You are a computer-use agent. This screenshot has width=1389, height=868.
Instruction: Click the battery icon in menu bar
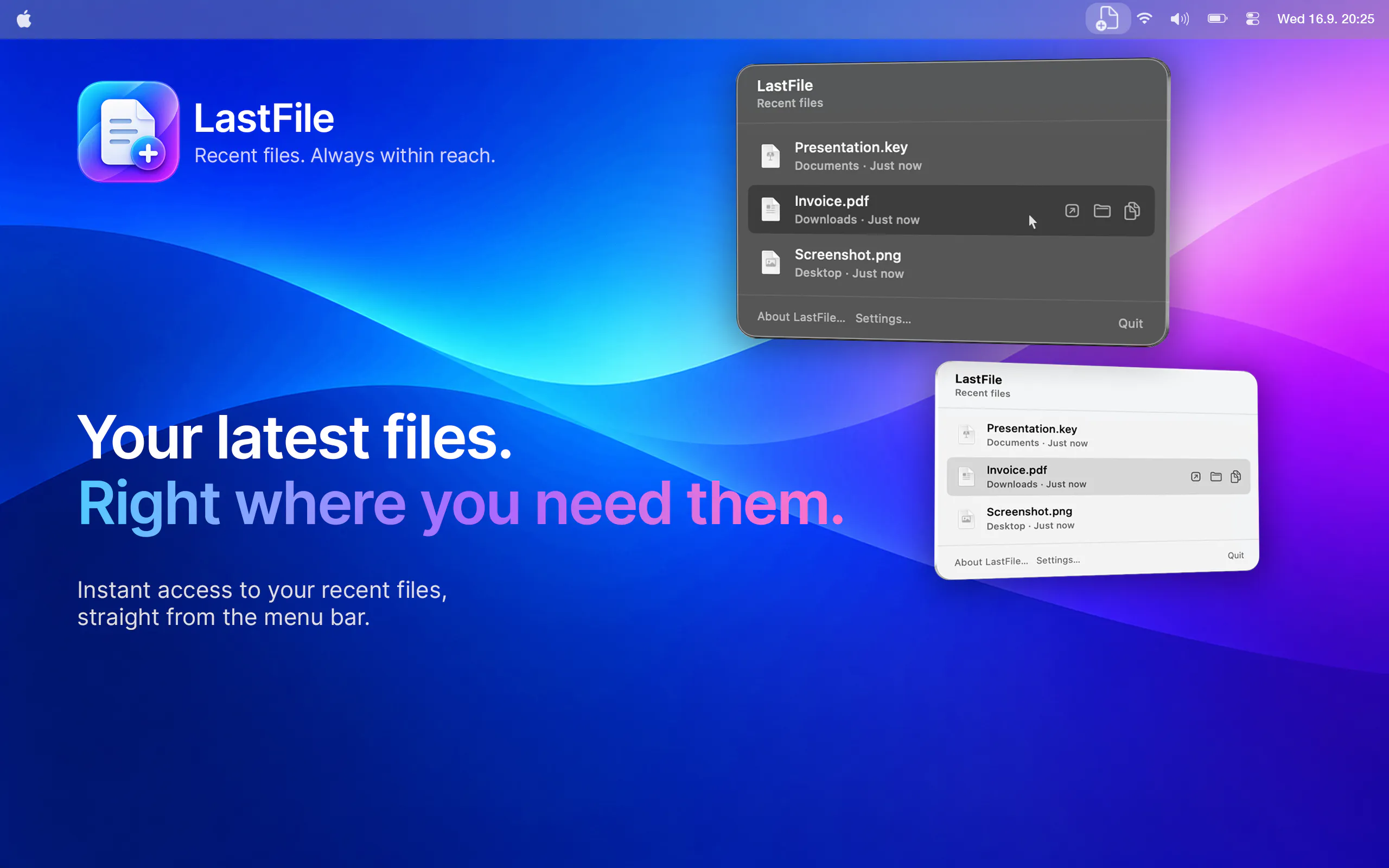point(1217,18)
